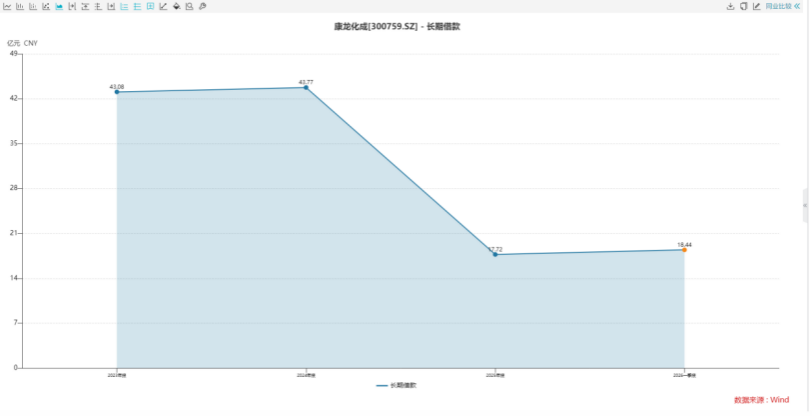
Task: Click the y-axis label 42
Action: pyautogui.click(x=13, y=98)
